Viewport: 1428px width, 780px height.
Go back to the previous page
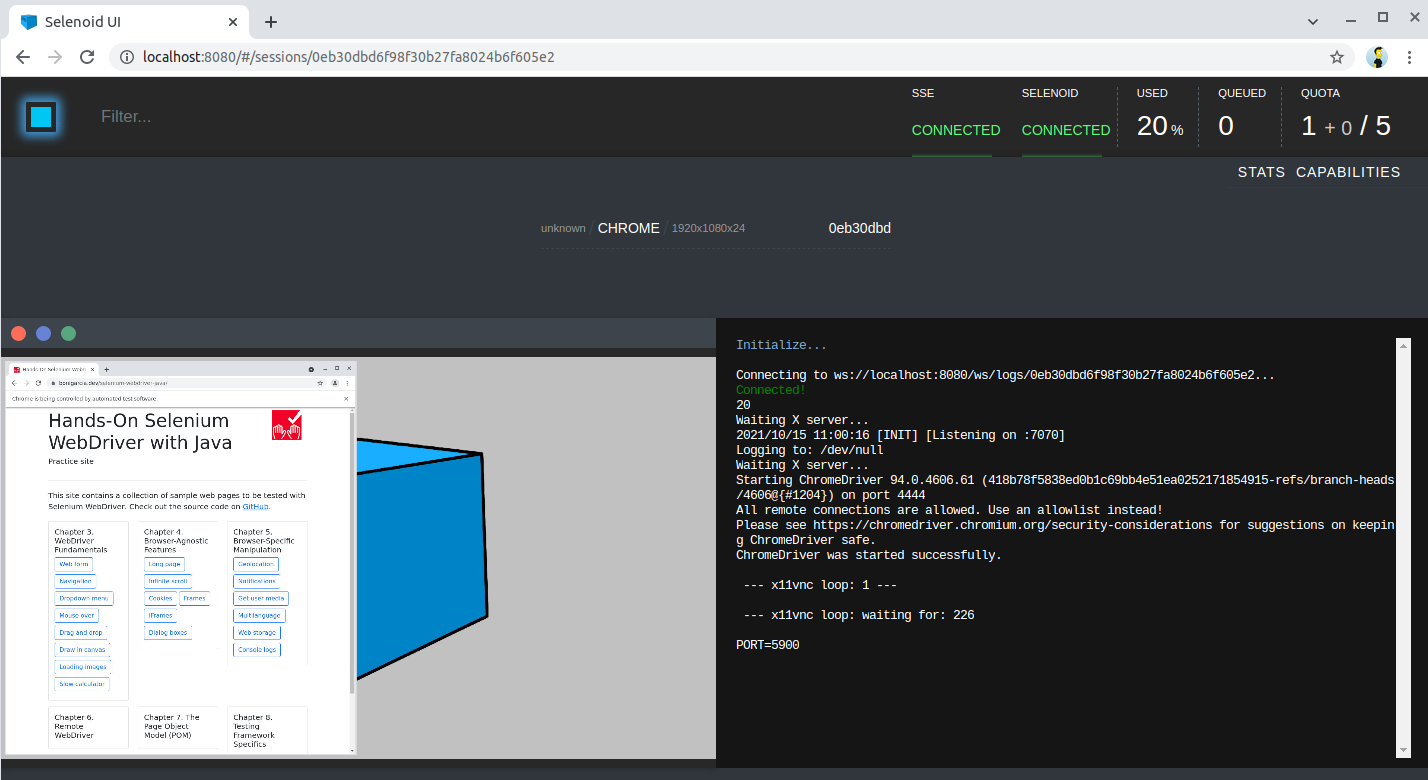pyautogui.click(x=23, y=57)
